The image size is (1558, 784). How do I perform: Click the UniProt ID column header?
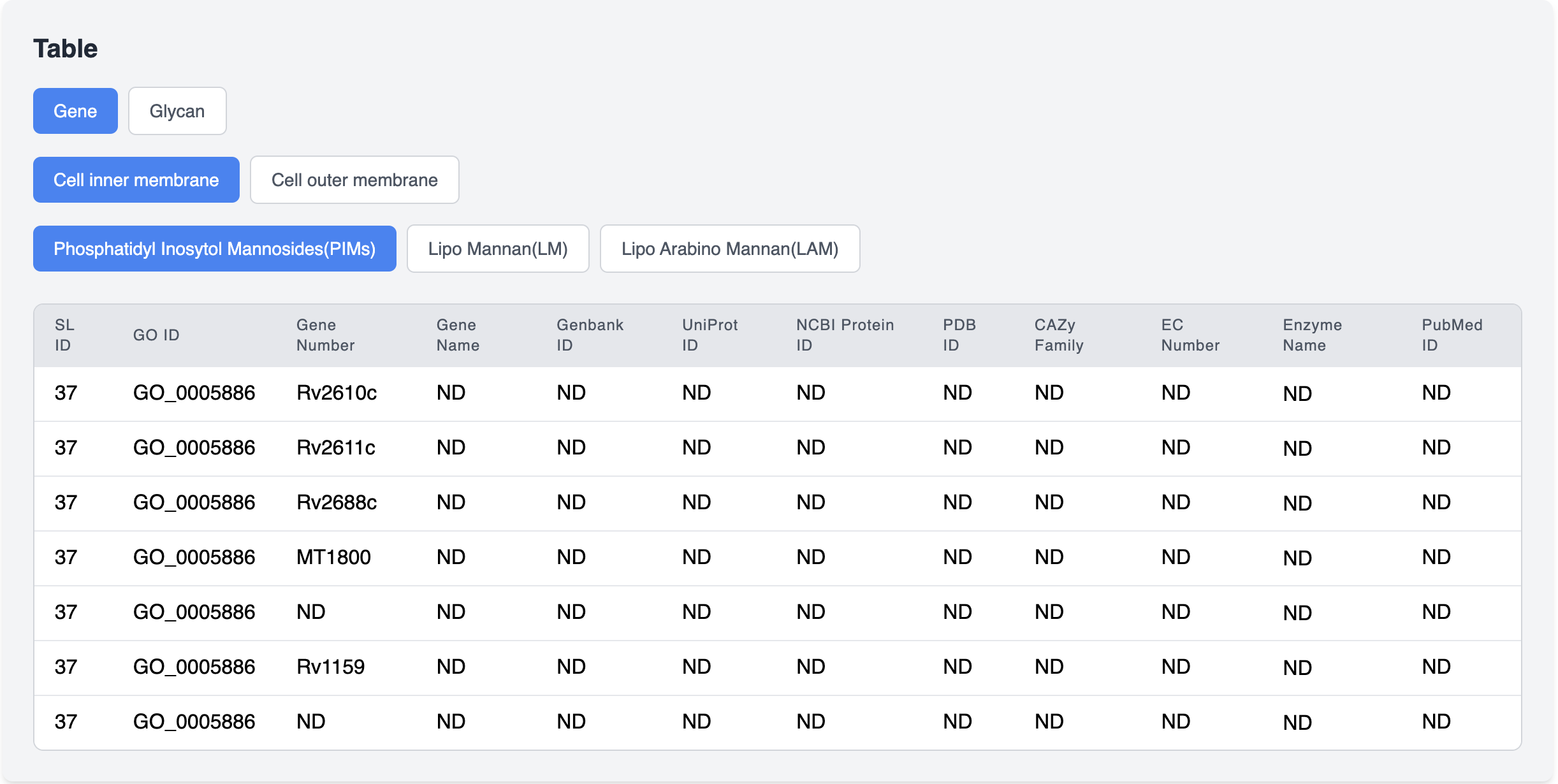pyautogui.click(x=710, y=335)
